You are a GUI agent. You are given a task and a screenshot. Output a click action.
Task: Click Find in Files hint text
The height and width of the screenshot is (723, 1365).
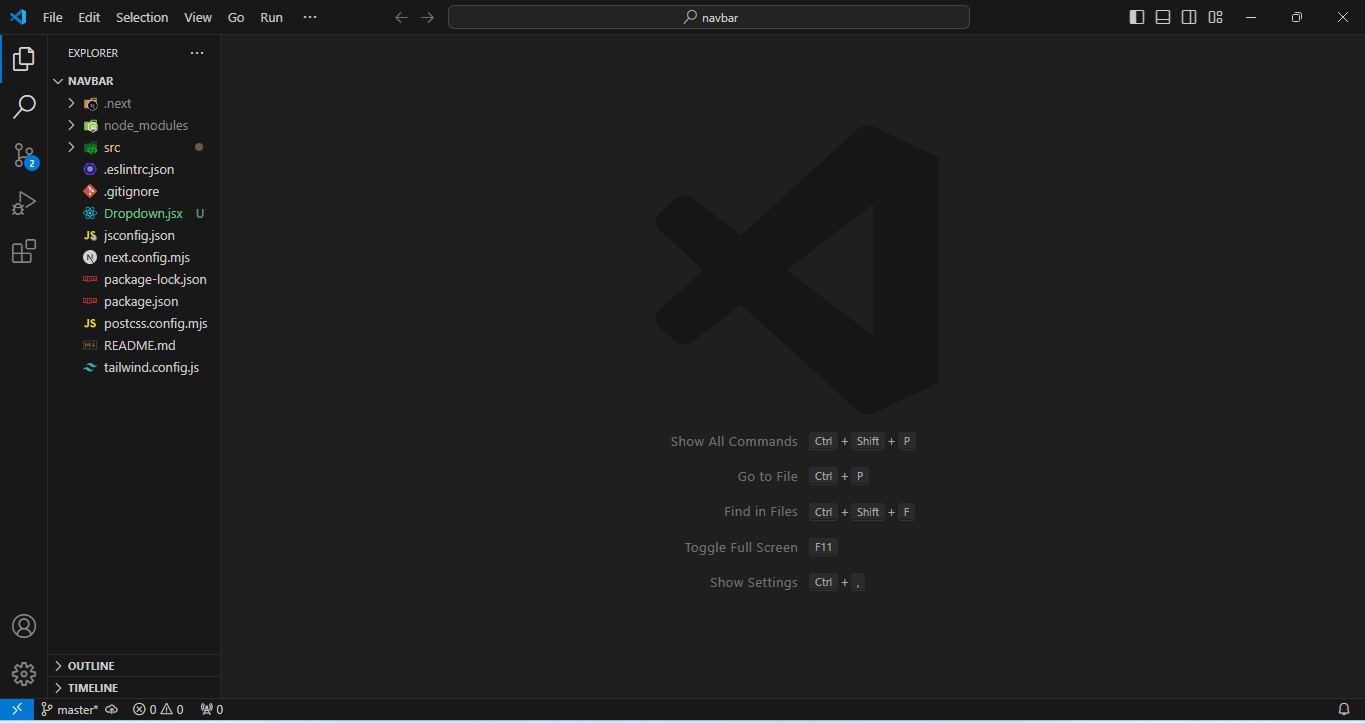[x=761, y=511]
